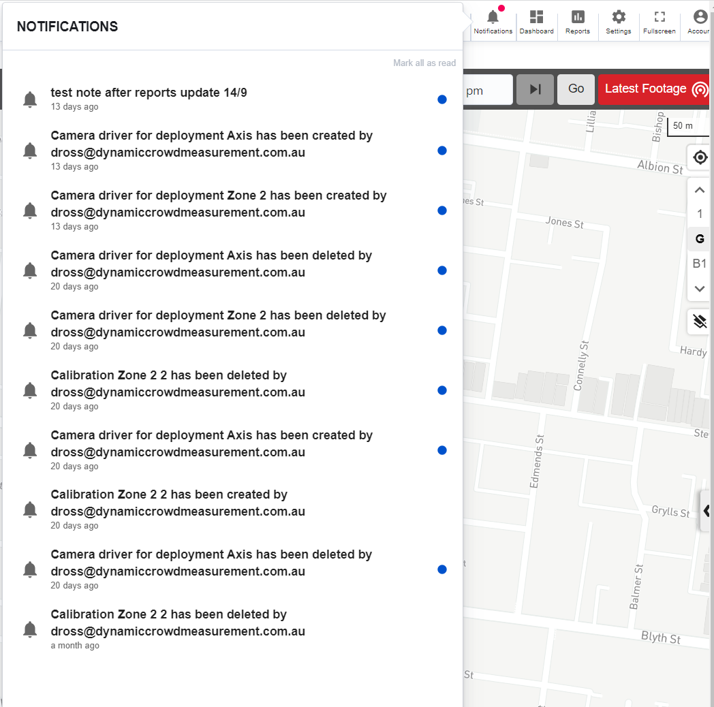Open the Account menu

pyautogui.click(x=698, y=22)
